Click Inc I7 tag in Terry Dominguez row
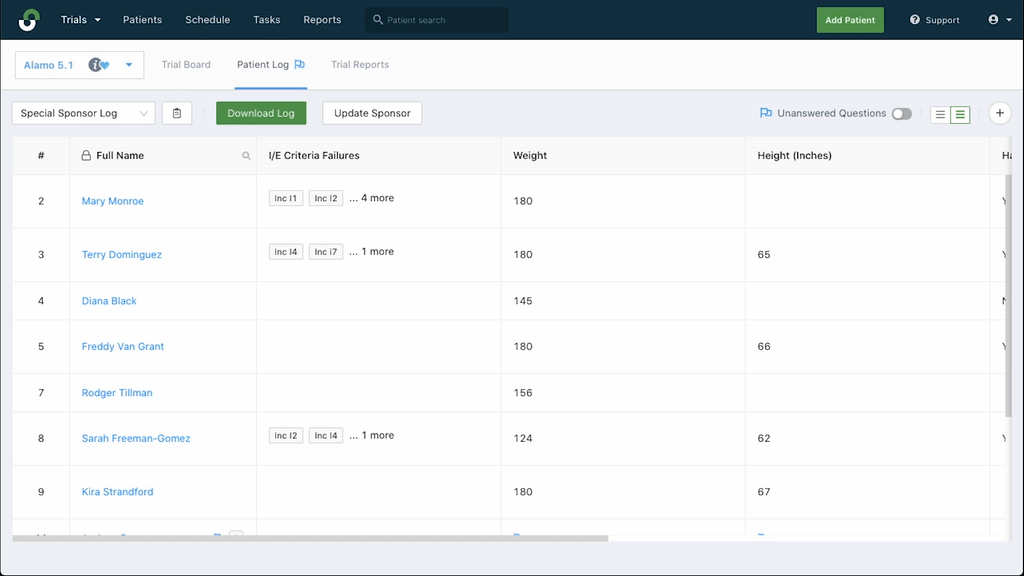The image size is (1024, 576). click(325, 251)
